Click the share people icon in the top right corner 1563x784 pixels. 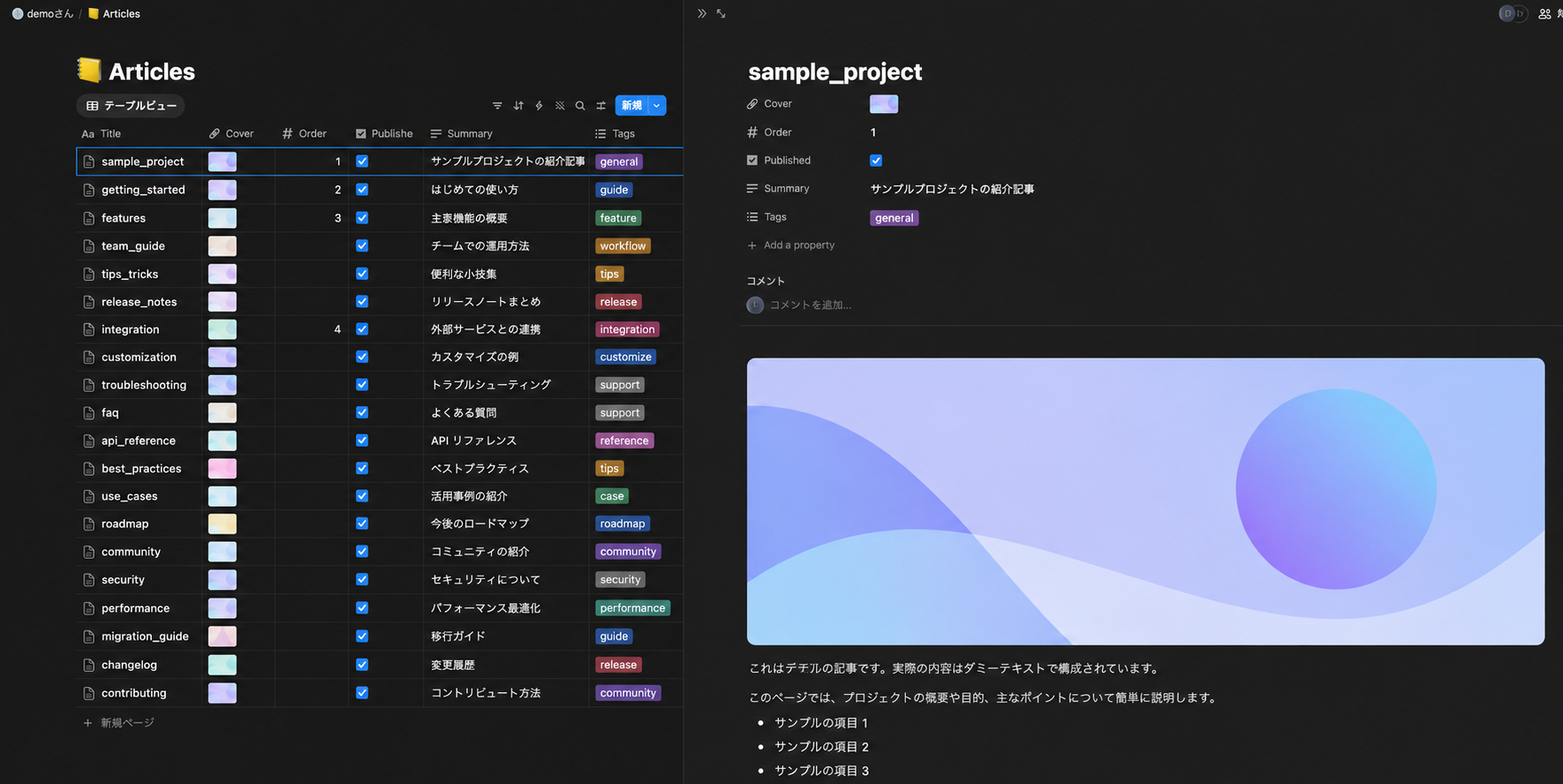1544,13
